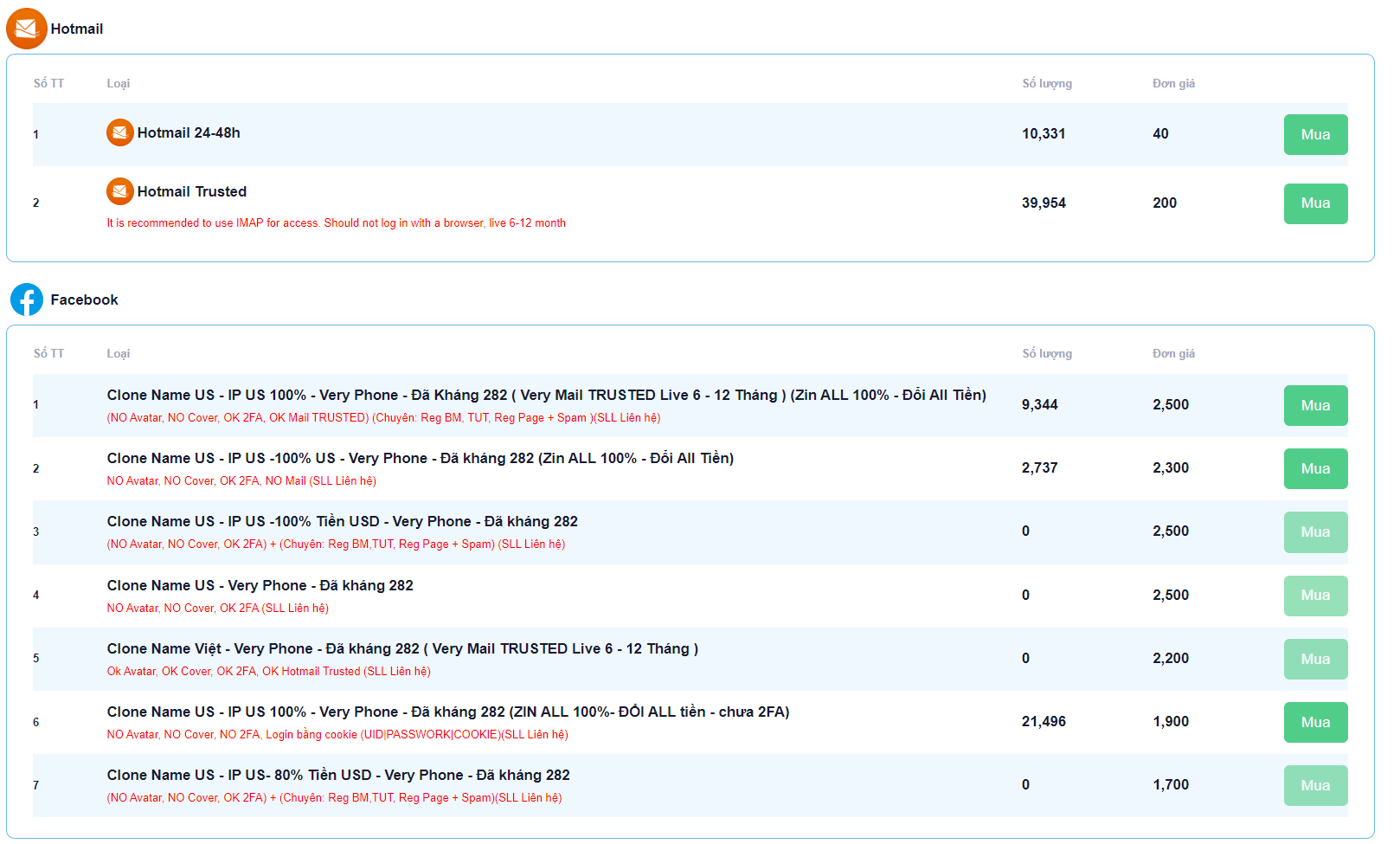
Task: Select the "Hotmail Trusted" product name
Action: [192, 191]
